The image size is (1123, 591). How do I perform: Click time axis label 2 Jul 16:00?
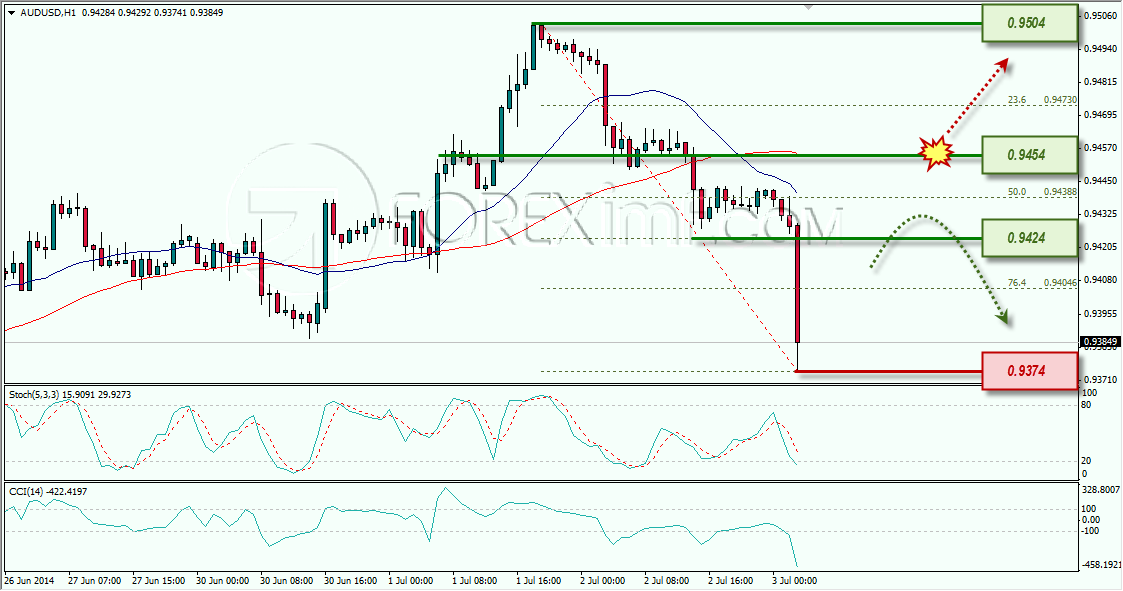731,580
